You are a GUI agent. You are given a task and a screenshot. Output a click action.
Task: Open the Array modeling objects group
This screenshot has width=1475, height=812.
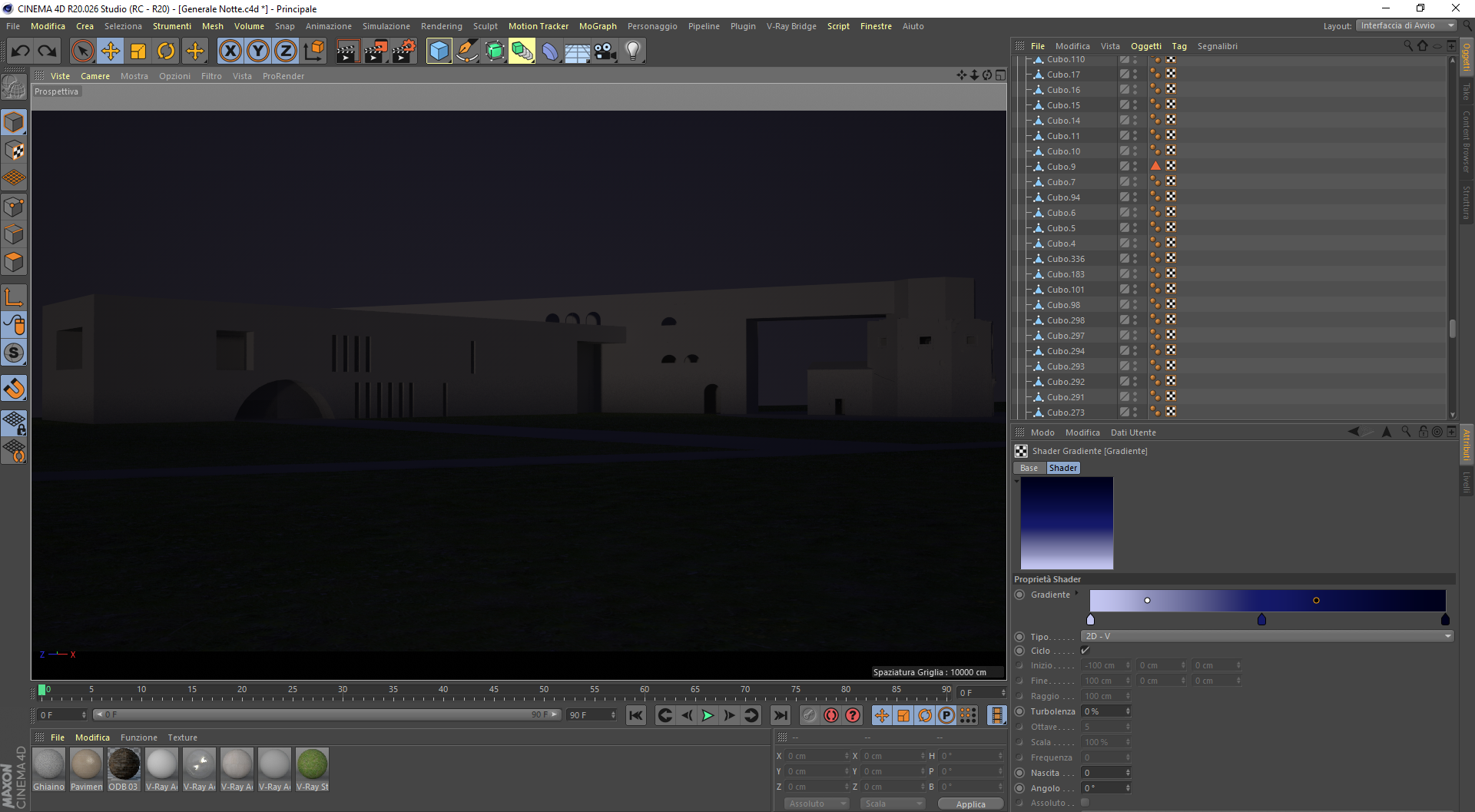(x=522, y=51)
